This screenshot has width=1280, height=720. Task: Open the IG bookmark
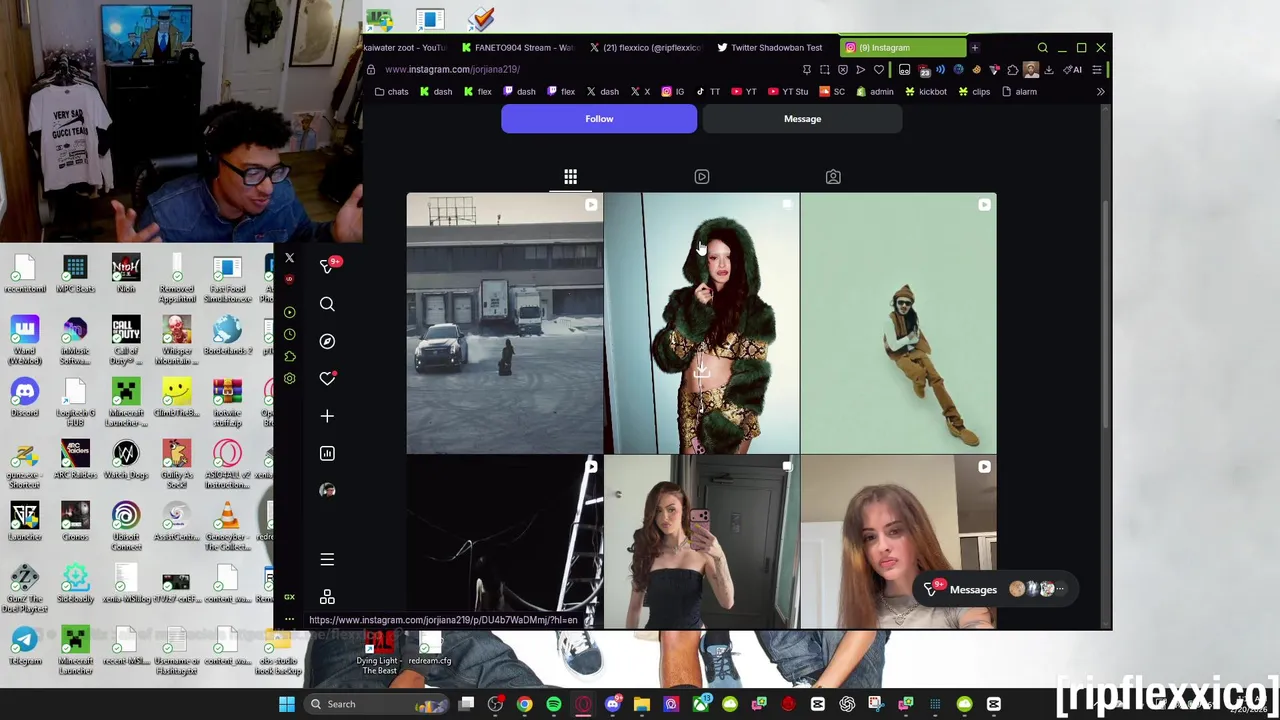coord(672,92)
